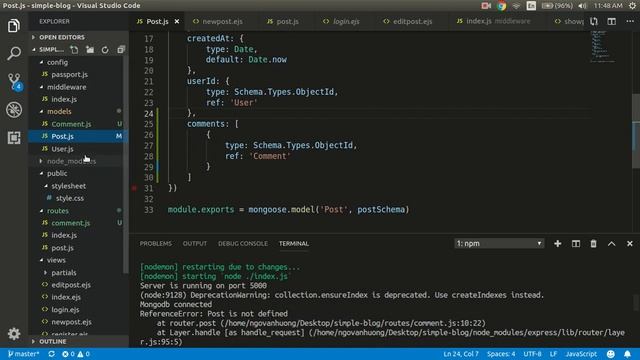The height and width of the screenshot is (360, 640).
Task: Click the editor vertical scrollbar
Action: 636,131
